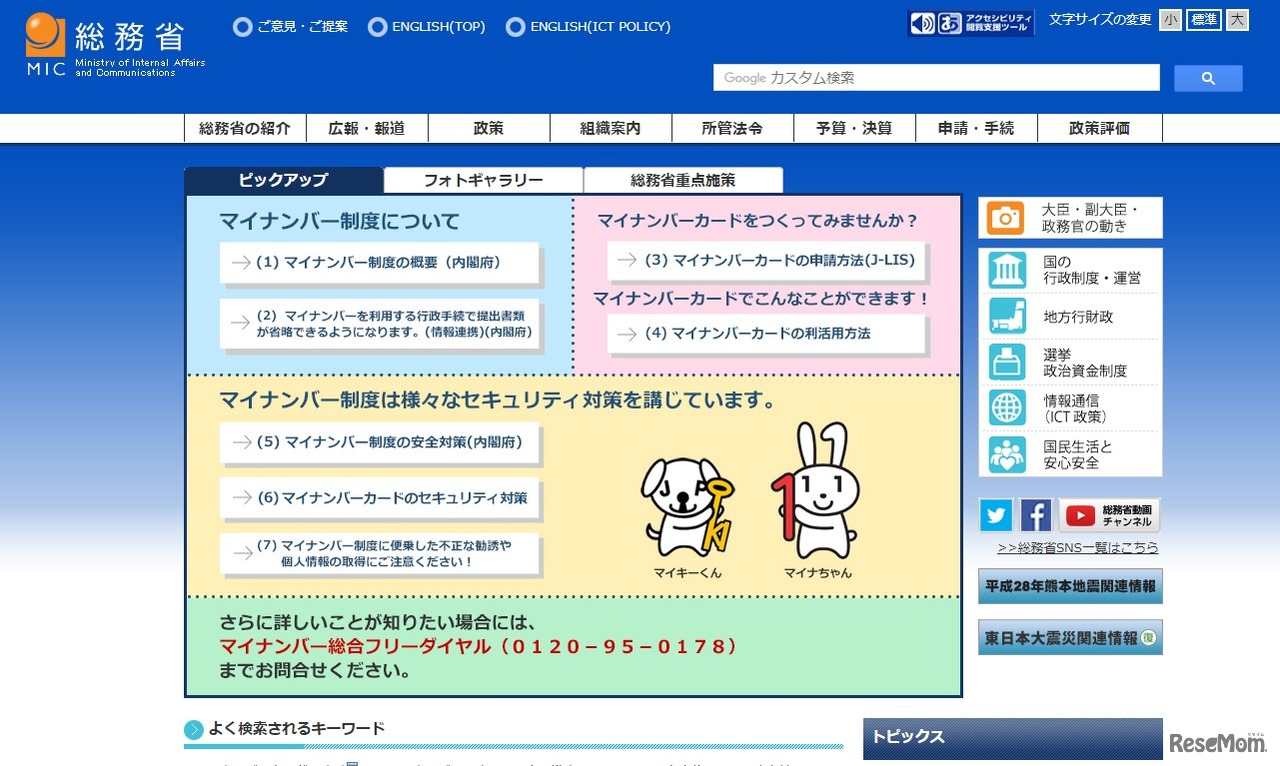Click the camera icon beside 大臣・副大臣・政務官の動き
Viewport: 1280px width, 766px height.
tap(1005, 217)
